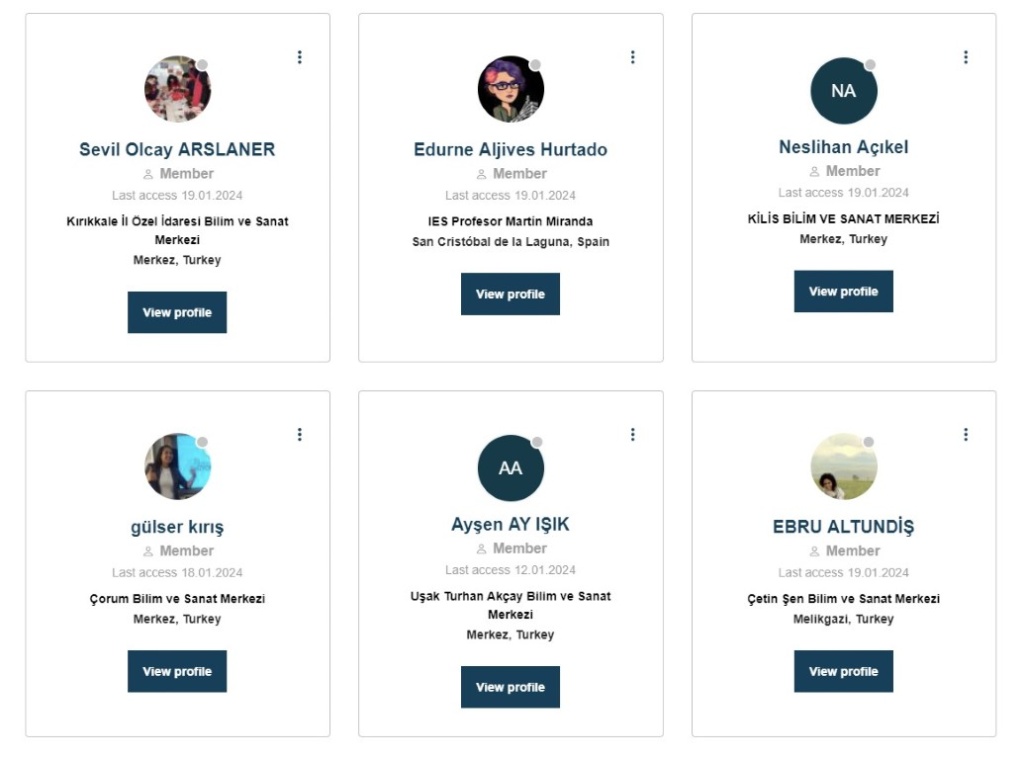The height and width of the screenshot is (759, 1024).
Task: Click EBRU ALTUNDİŞ's profile photo
Action: point(843,466)
